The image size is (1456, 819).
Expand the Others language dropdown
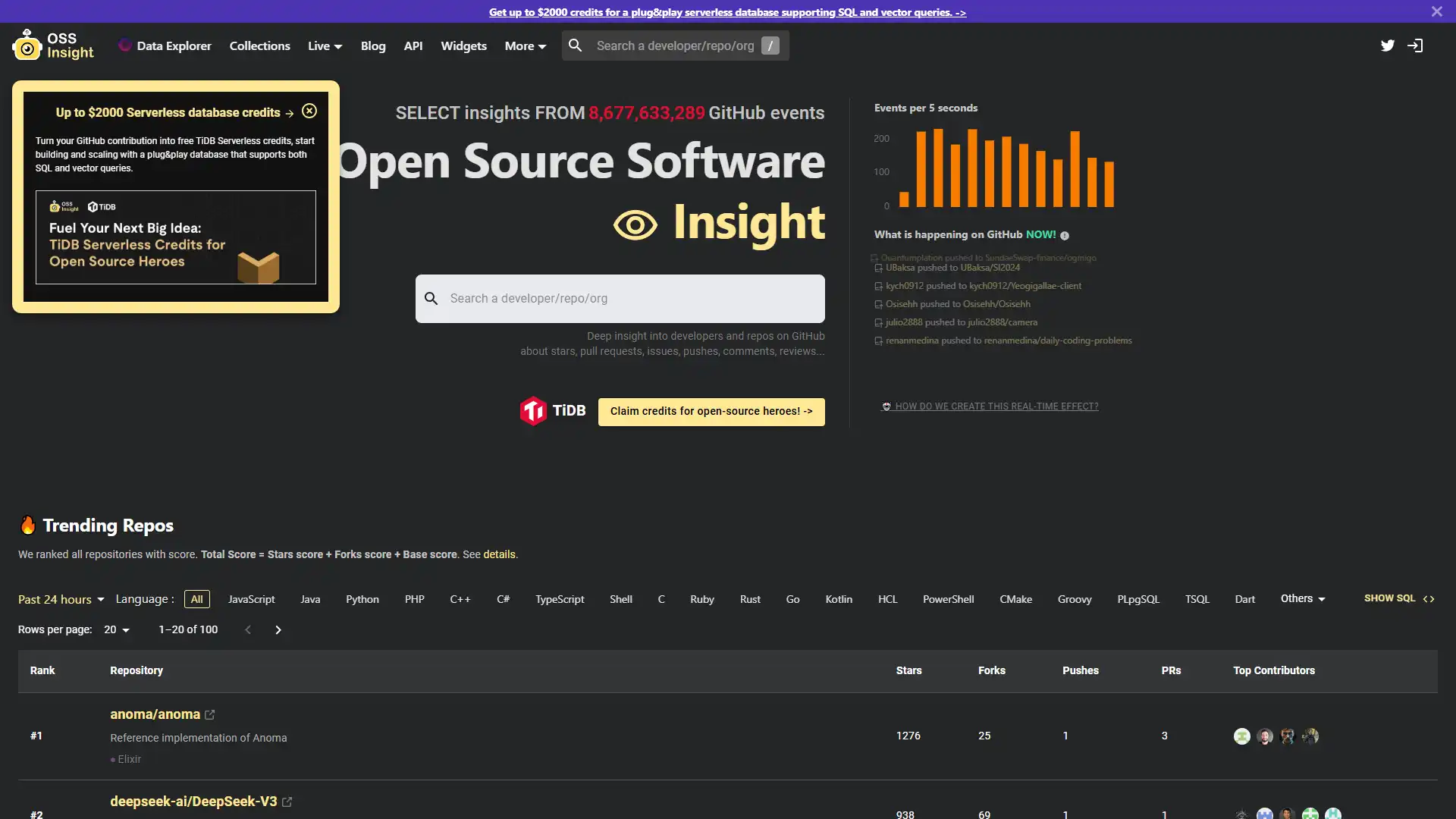pyautogui.click(x=1303, y=599)
